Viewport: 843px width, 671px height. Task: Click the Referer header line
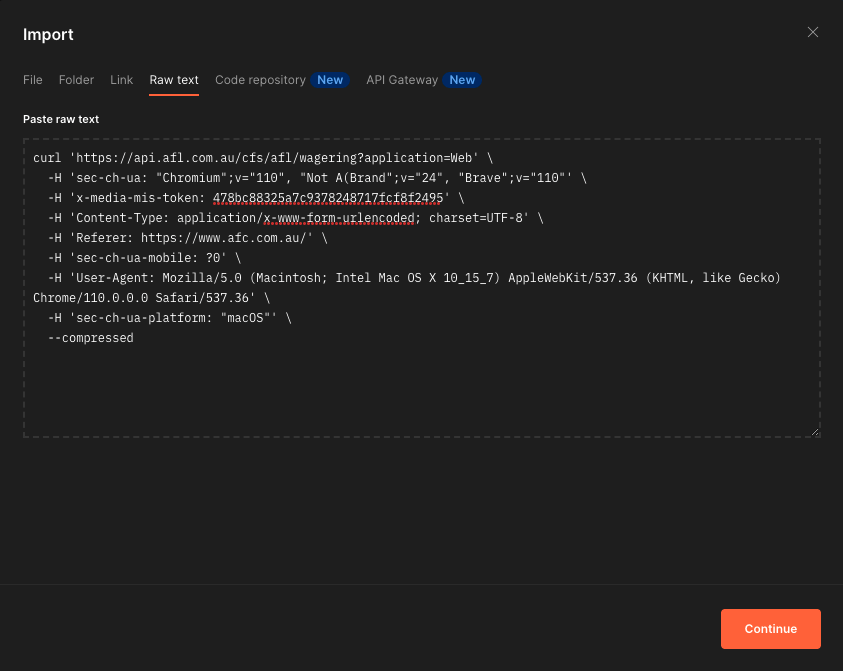click(x=188, y=238)
